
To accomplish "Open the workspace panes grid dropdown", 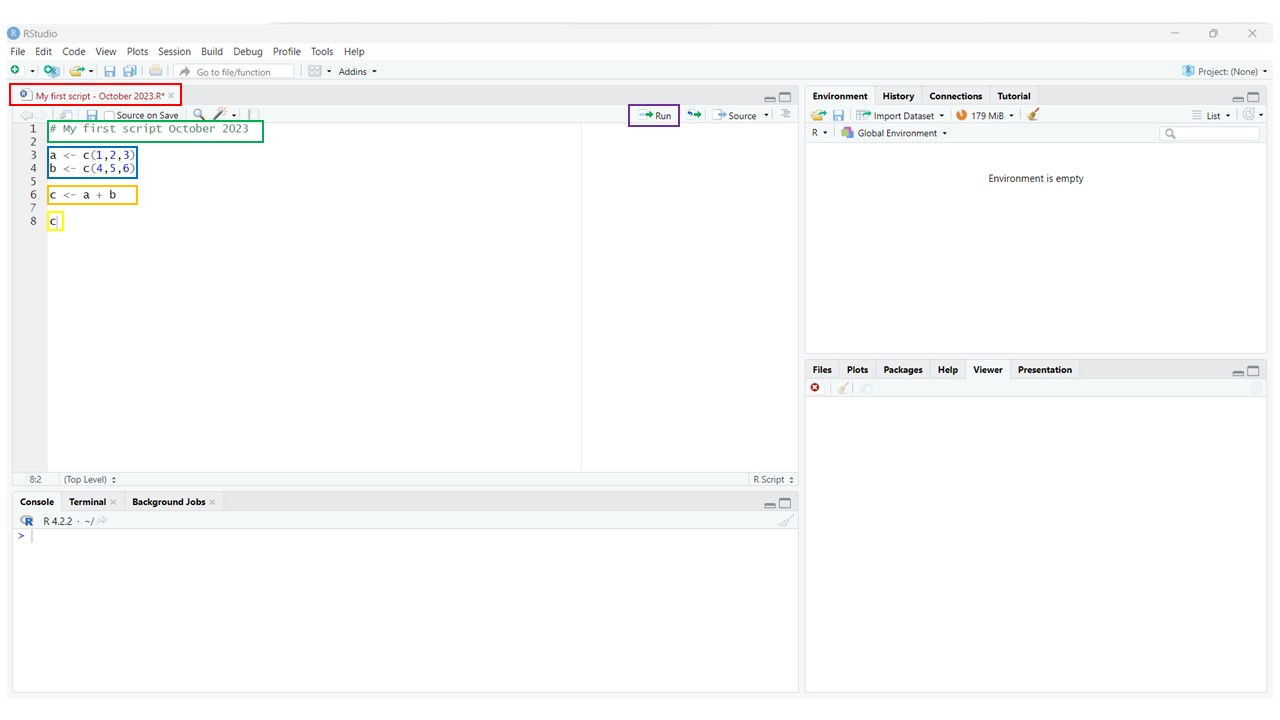I will tap(320, 72).
